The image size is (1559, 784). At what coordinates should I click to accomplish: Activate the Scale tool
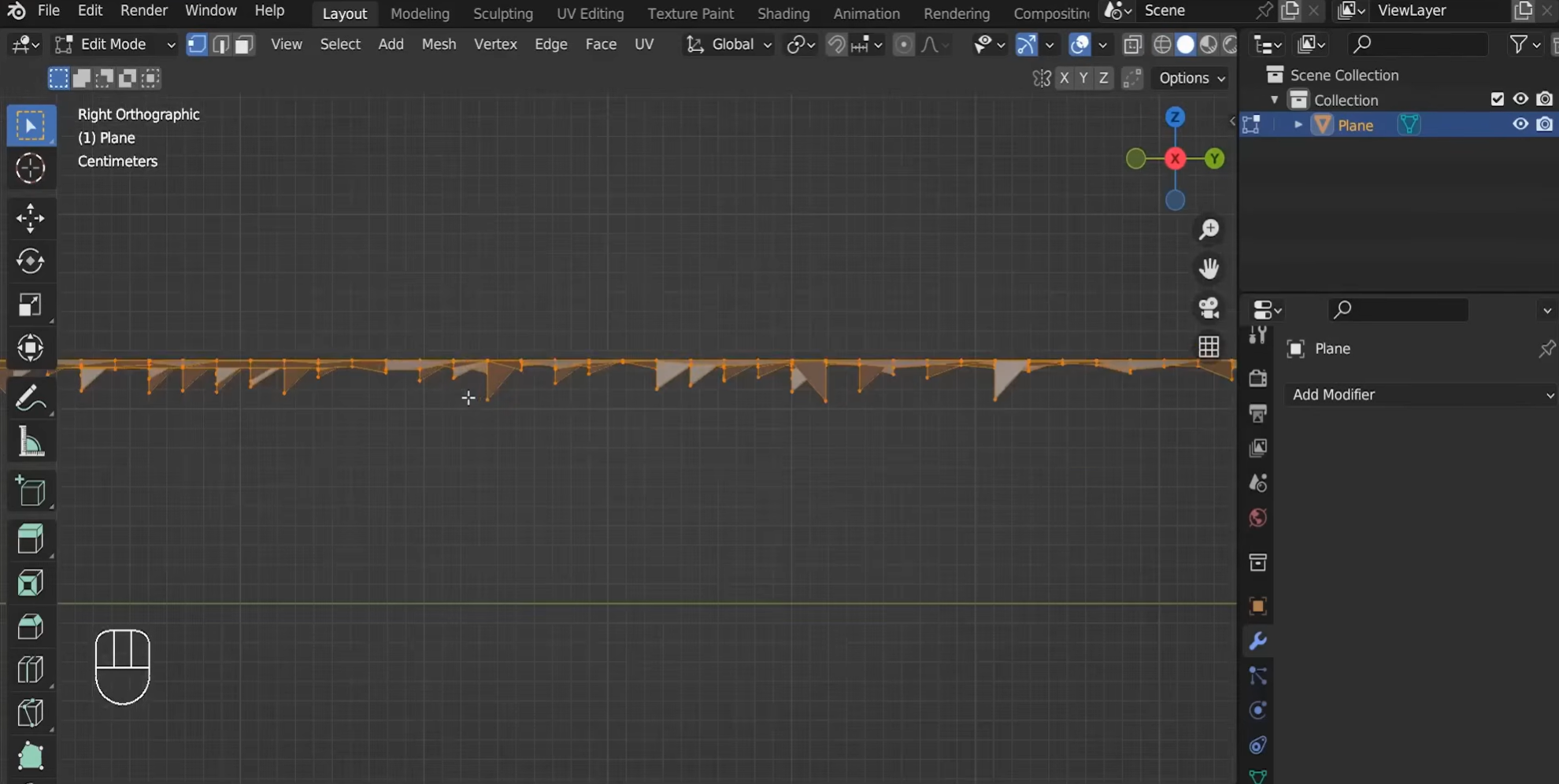(x=31, y=305)
